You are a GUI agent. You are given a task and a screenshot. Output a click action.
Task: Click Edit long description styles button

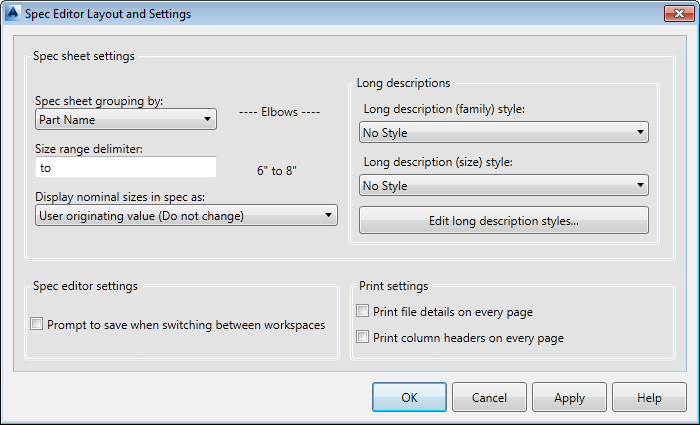[504, 220]
